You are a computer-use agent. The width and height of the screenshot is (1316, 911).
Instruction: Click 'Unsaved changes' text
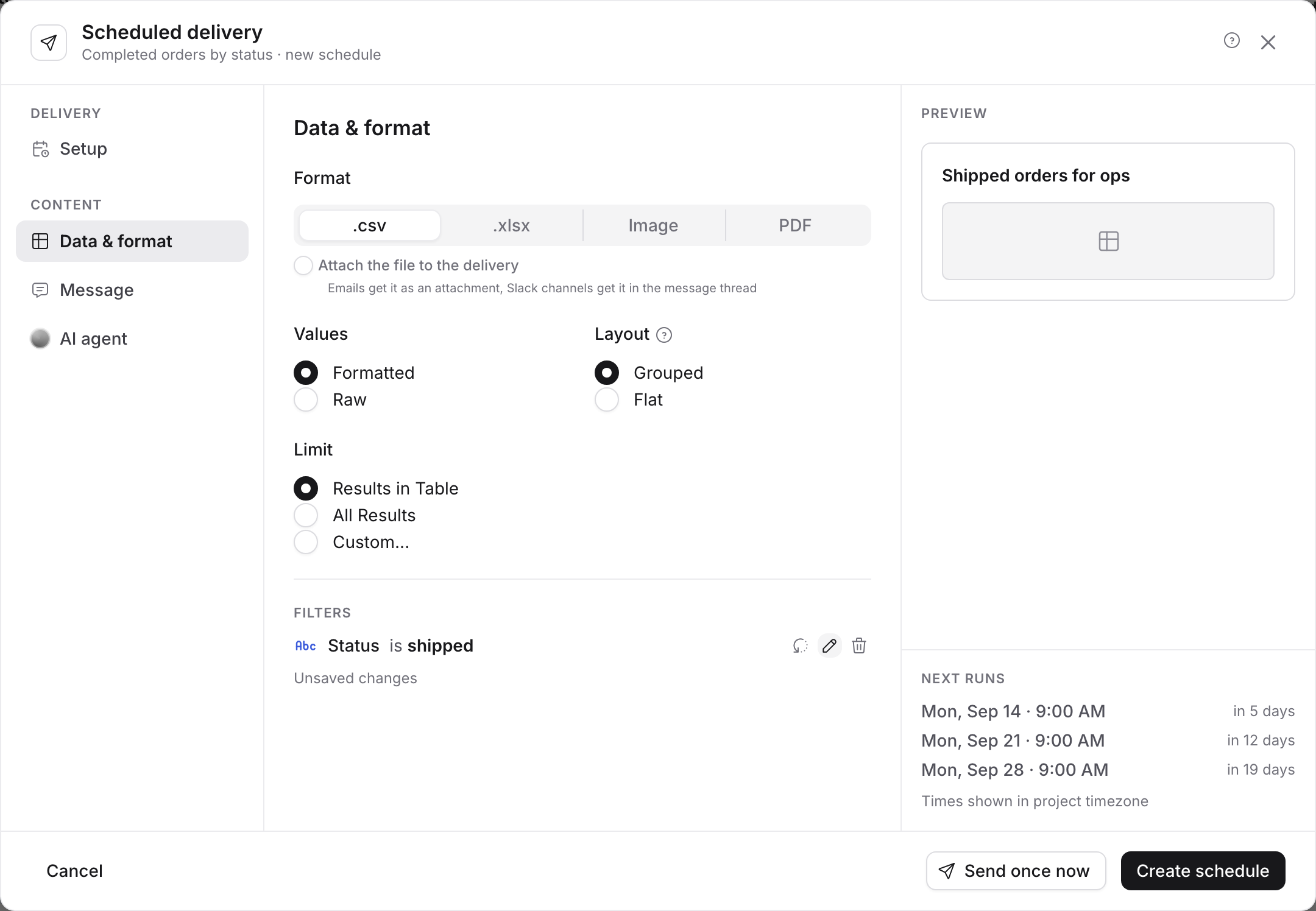coord(355,678)
